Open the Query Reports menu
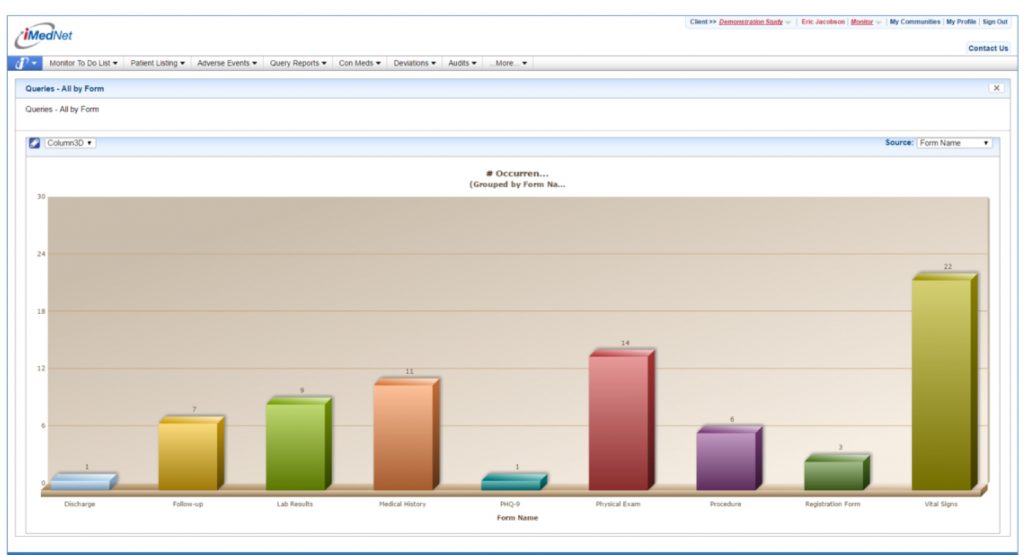1024x555 pixels. (x=299, y=63)
